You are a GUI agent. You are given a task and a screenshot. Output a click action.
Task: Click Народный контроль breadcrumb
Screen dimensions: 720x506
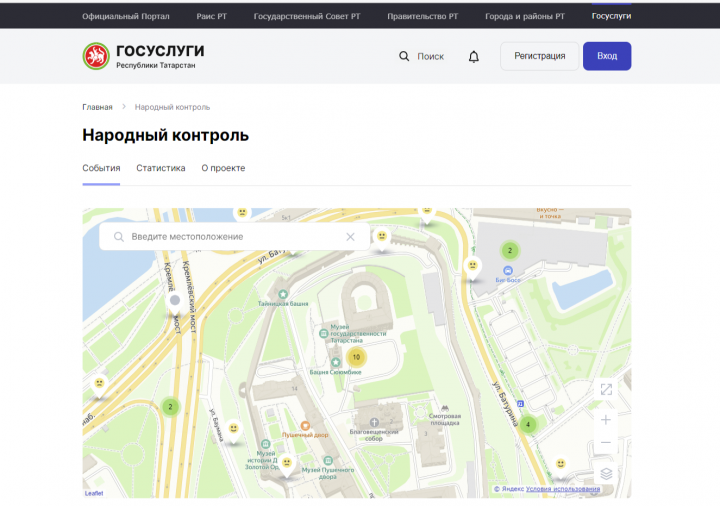click(172, 107)
